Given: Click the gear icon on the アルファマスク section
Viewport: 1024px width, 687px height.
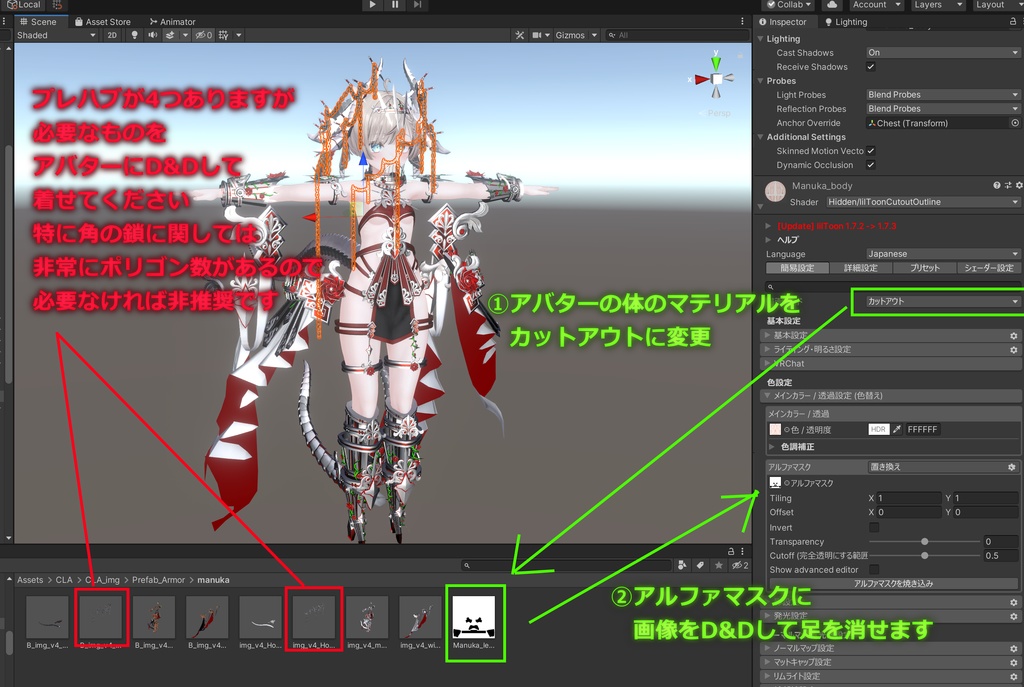Looking at the screenshot, I should (x=1012, y=466).
